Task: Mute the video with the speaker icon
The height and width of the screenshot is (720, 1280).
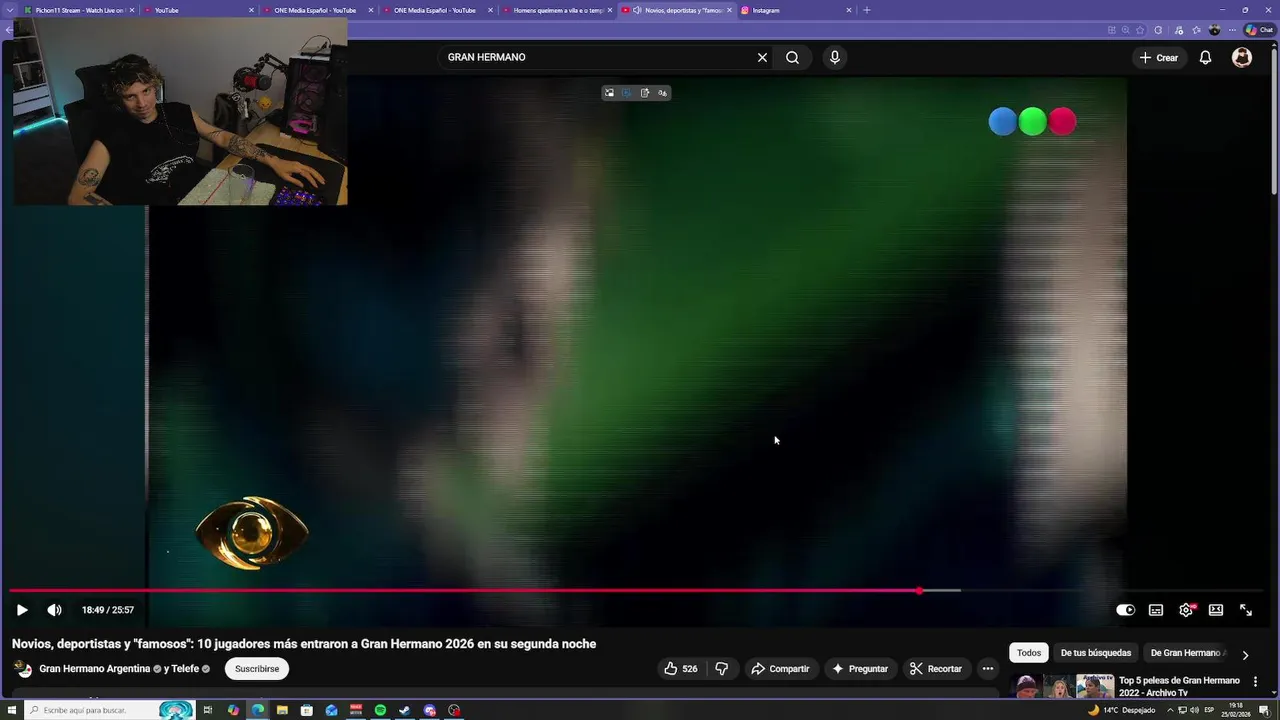Action: tap(54, 610)
